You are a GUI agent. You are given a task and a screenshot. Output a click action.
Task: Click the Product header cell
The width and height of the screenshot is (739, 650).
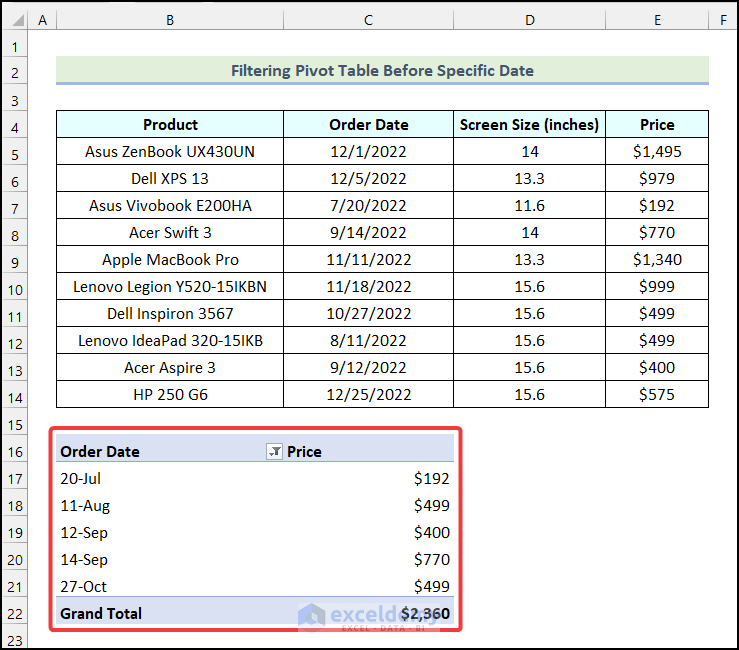[170, 125]
